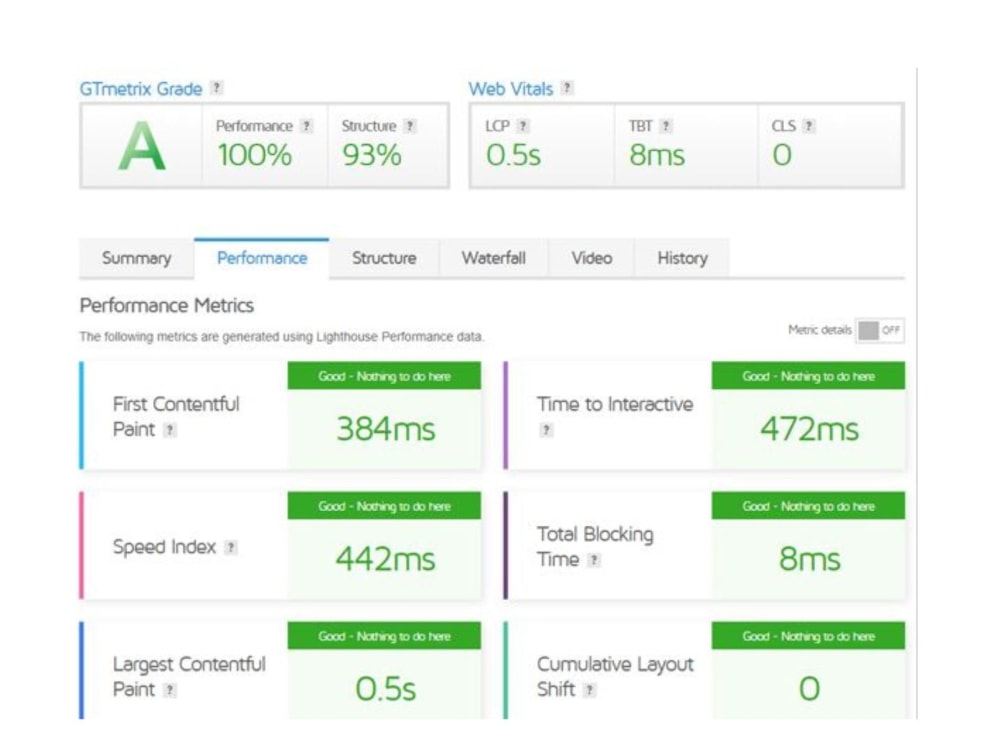Image resolution: width=1000 pixels, height=750 pixels.
Task: Open First Contentful Paint help icon
Action: pos(170,430)
